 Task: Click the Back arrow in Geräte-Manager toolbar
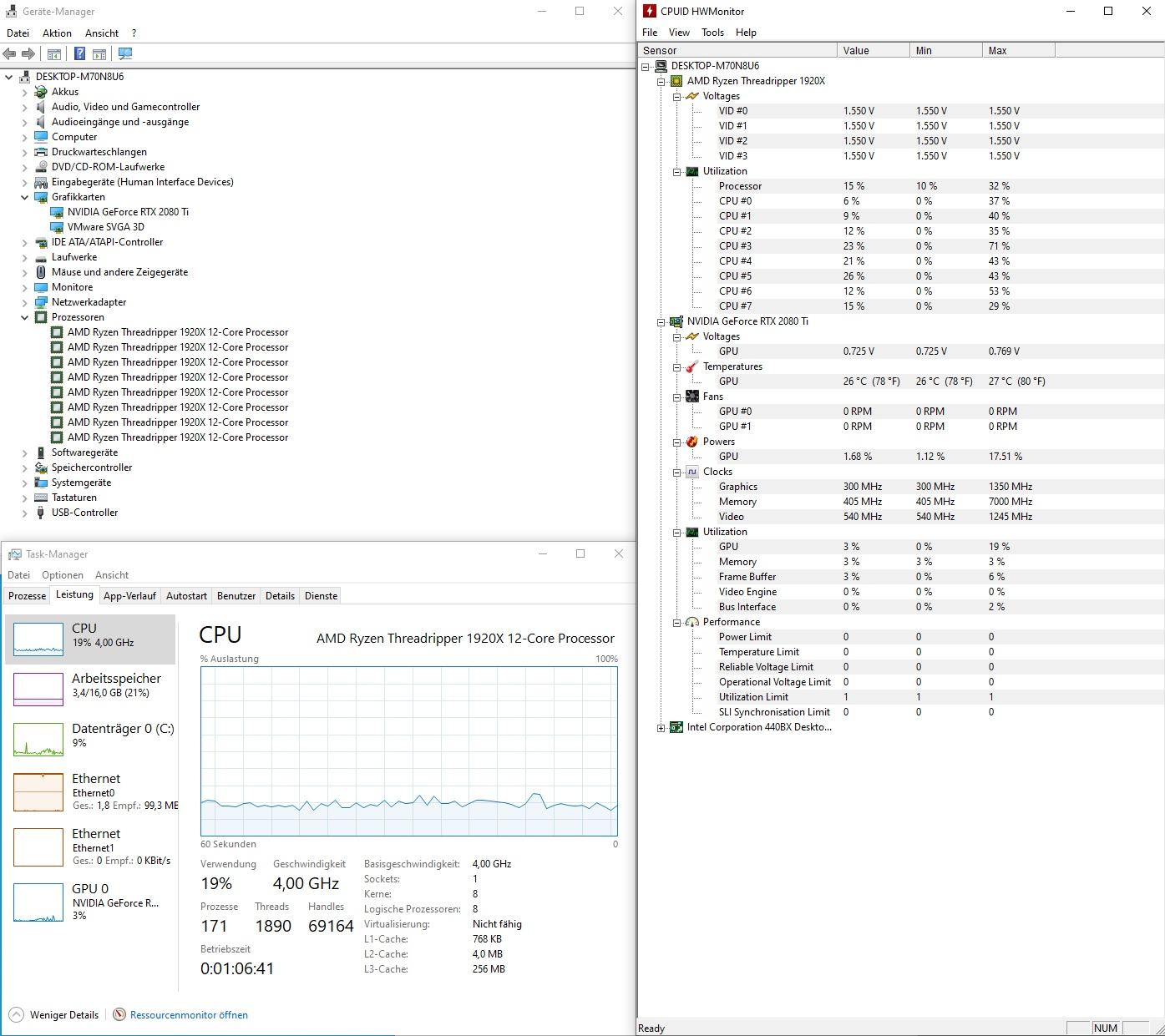(x=9, y=53)
